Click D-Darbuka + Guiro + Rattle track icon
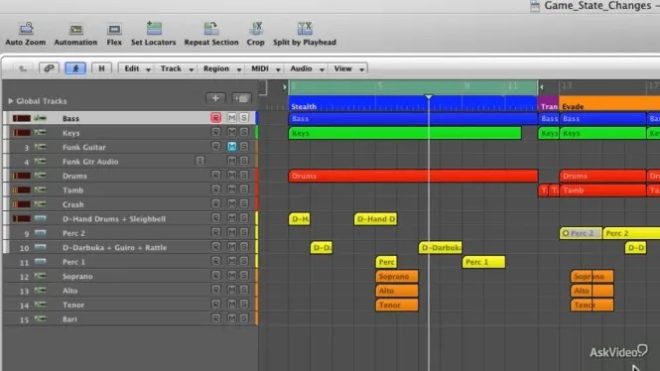660x371 pixels. [40, 247]
